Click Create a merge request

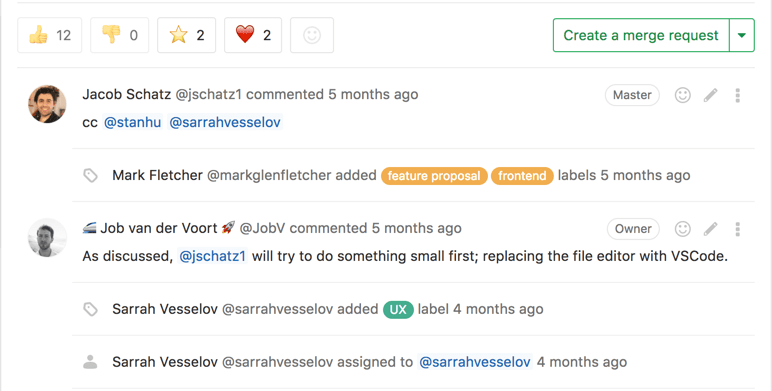click(x=641, y=35)
